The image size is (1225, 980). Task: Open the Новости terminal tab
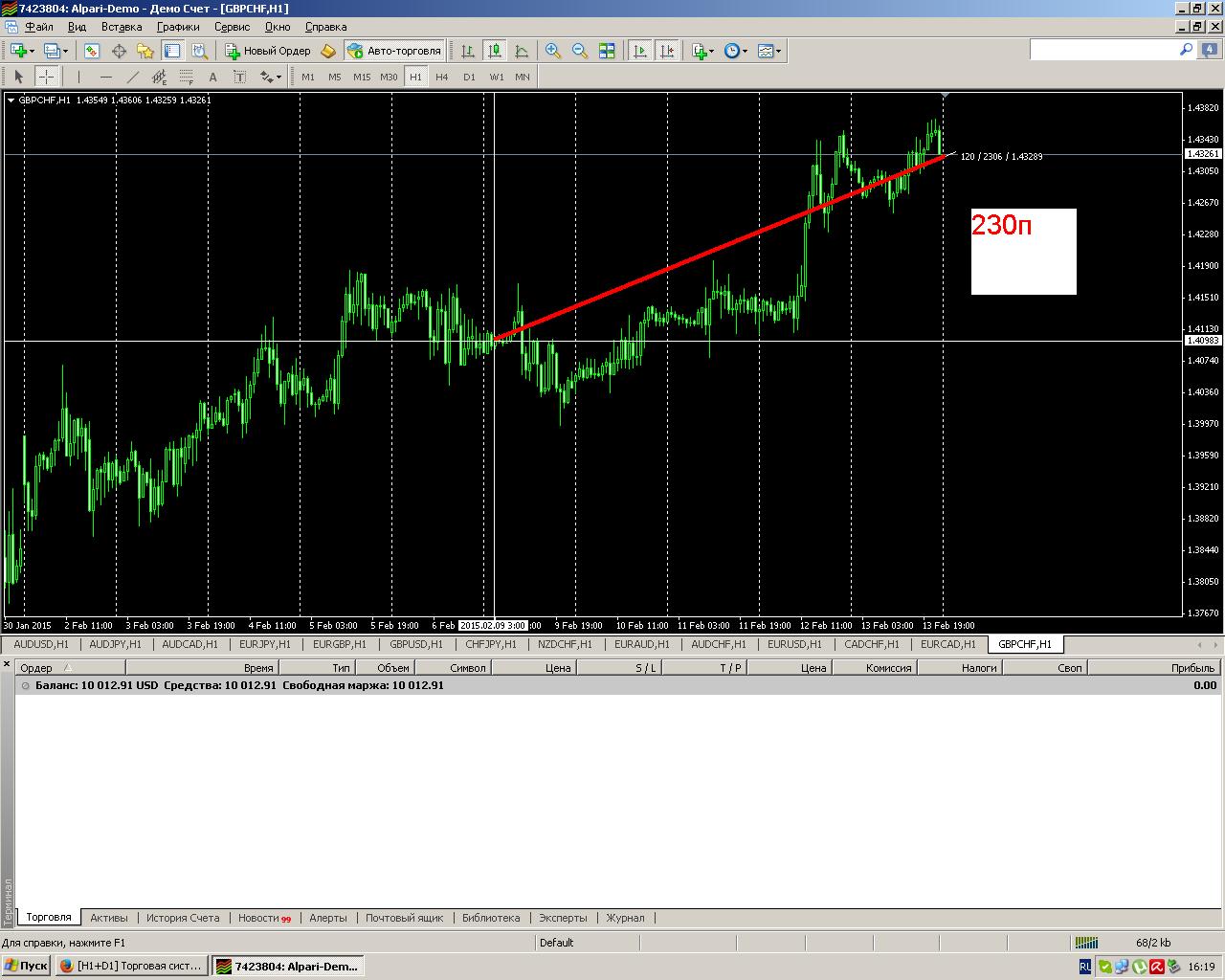pyautogui.click(x=264, y=918)
